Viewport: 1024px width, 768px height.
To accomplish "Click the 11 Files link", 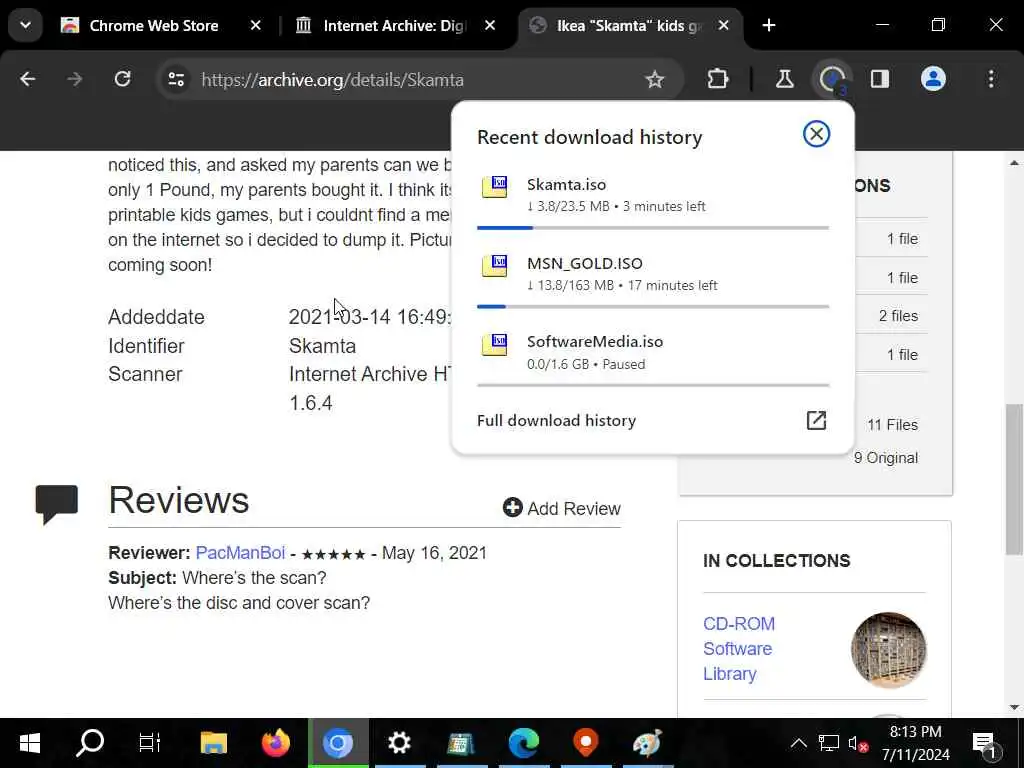I will click(892, 424).
